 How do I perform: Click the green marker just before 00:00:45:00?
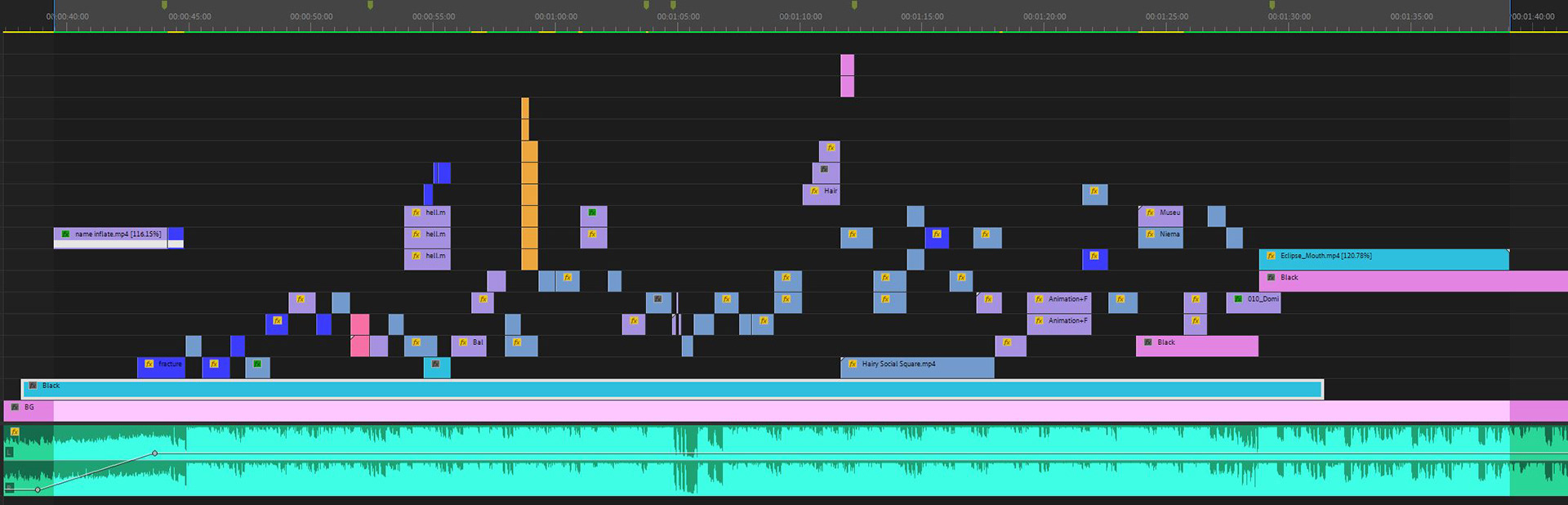(x=164, y=5)
